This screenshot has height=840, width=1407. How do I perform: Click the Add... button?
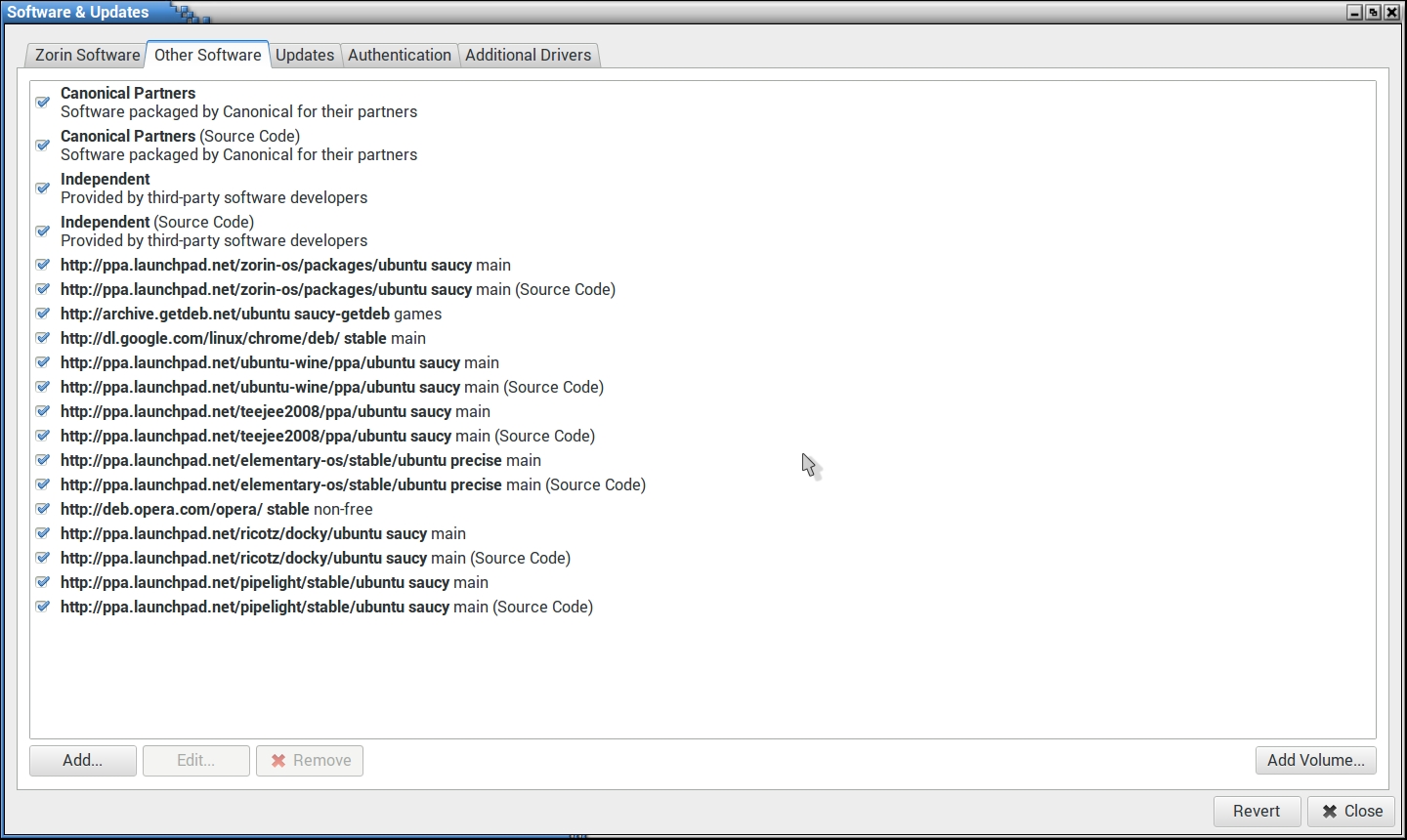(83, 760)
